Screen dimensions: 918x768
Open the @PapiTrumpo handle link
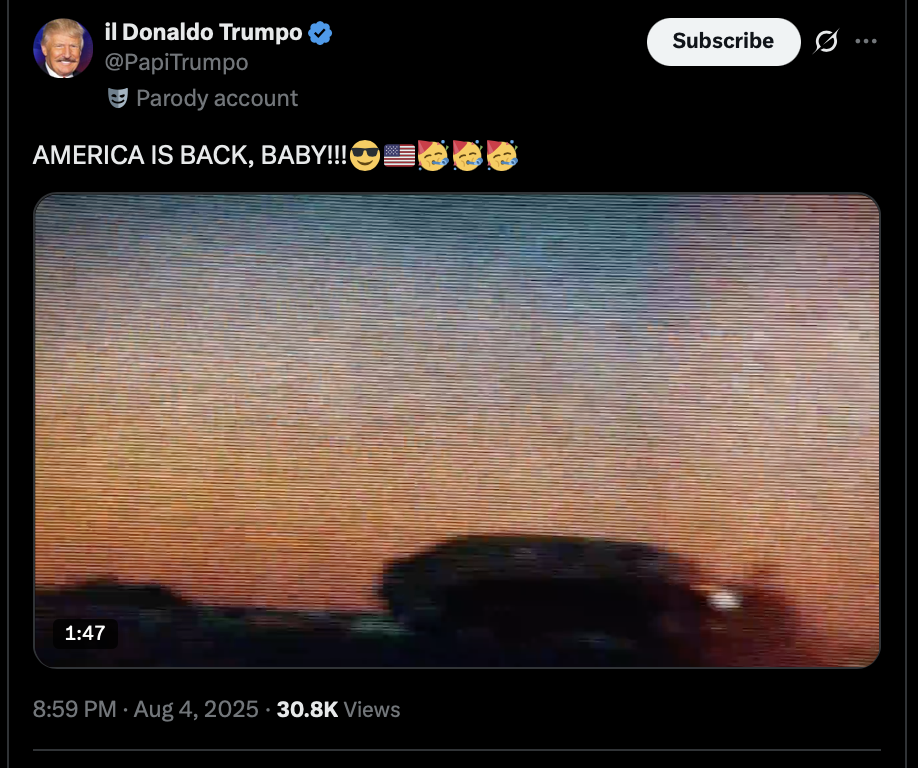pos(176,62)
